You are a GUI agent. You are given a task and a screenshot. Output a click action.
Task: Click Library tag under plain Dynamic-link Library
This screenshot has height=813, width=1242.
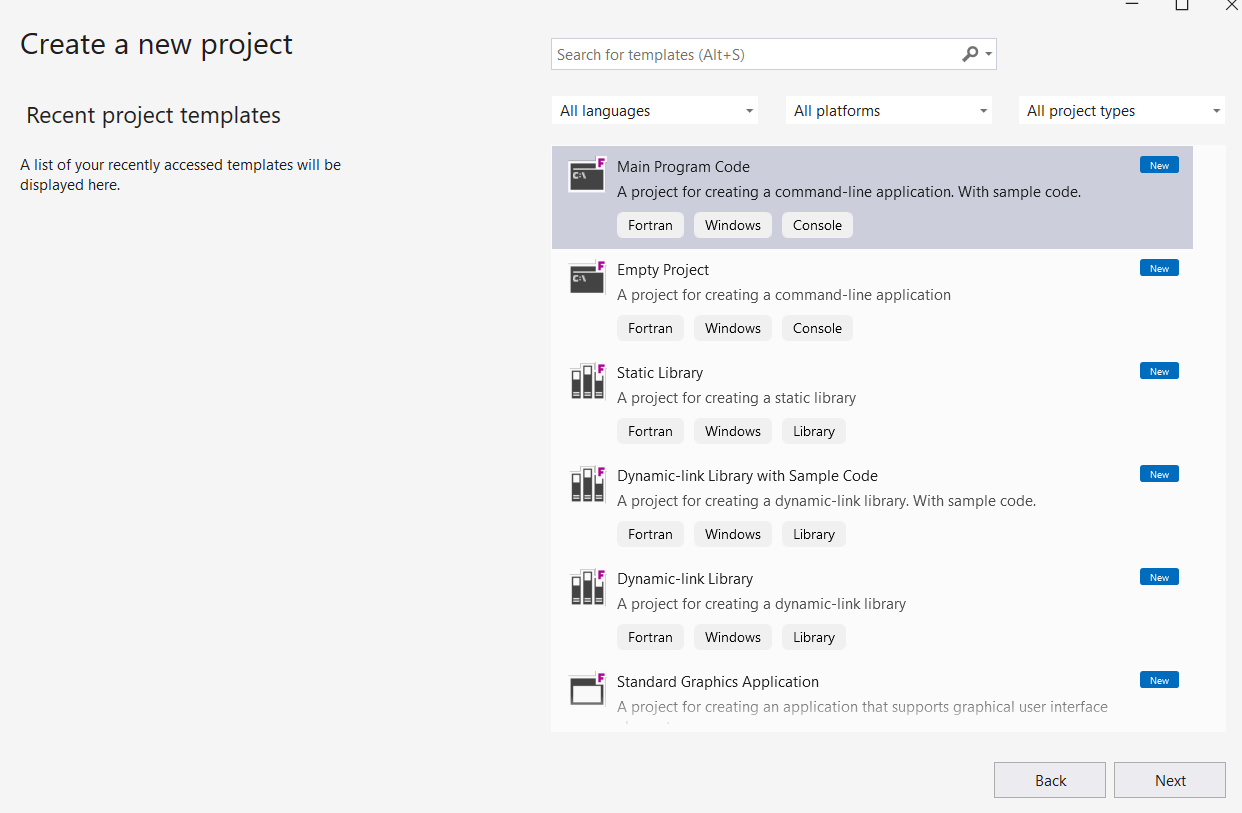pos(814,637)
